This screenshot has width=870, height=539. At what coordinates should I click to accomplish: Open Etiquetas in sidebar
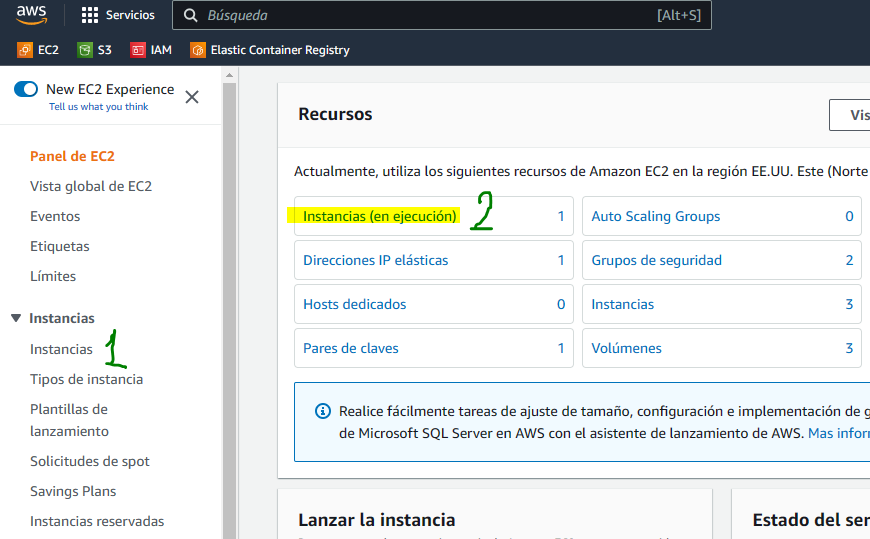[59, 246]
